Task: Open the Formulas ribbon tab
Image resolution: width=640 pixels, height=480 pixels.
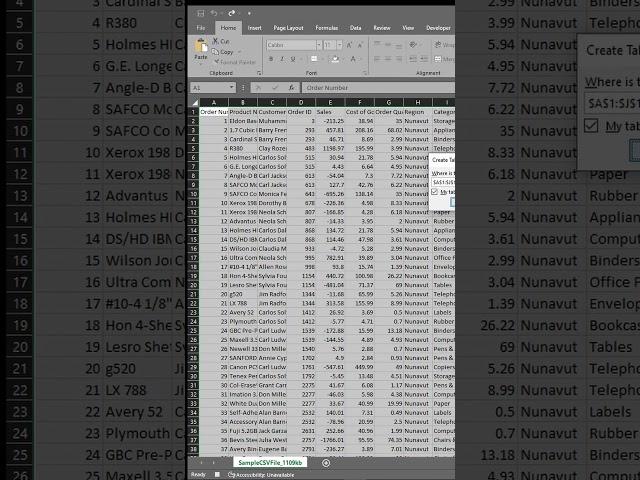Action: pyautogui.click(x=327, y=28)
